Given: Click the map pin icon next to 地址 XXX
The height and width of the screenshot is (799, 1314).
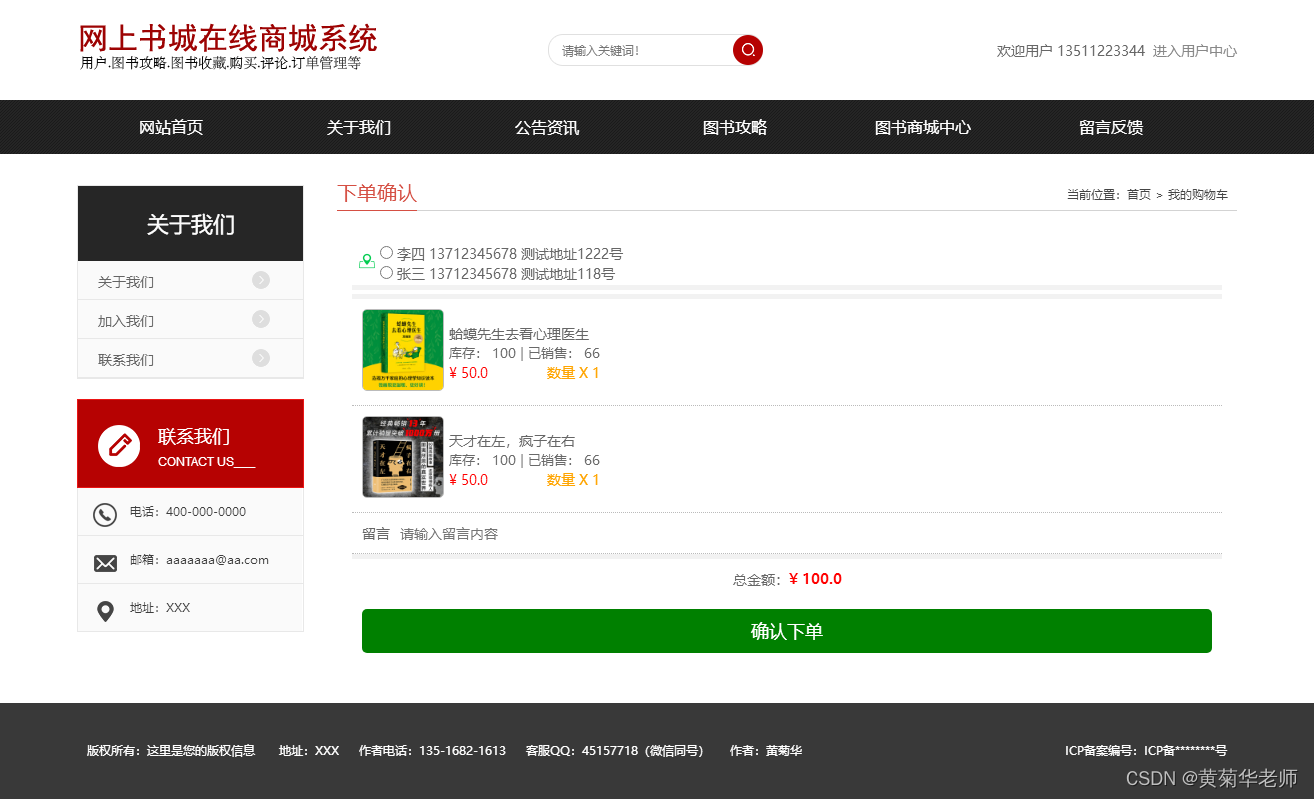Looking at the screenshot, I should point(106,611).
